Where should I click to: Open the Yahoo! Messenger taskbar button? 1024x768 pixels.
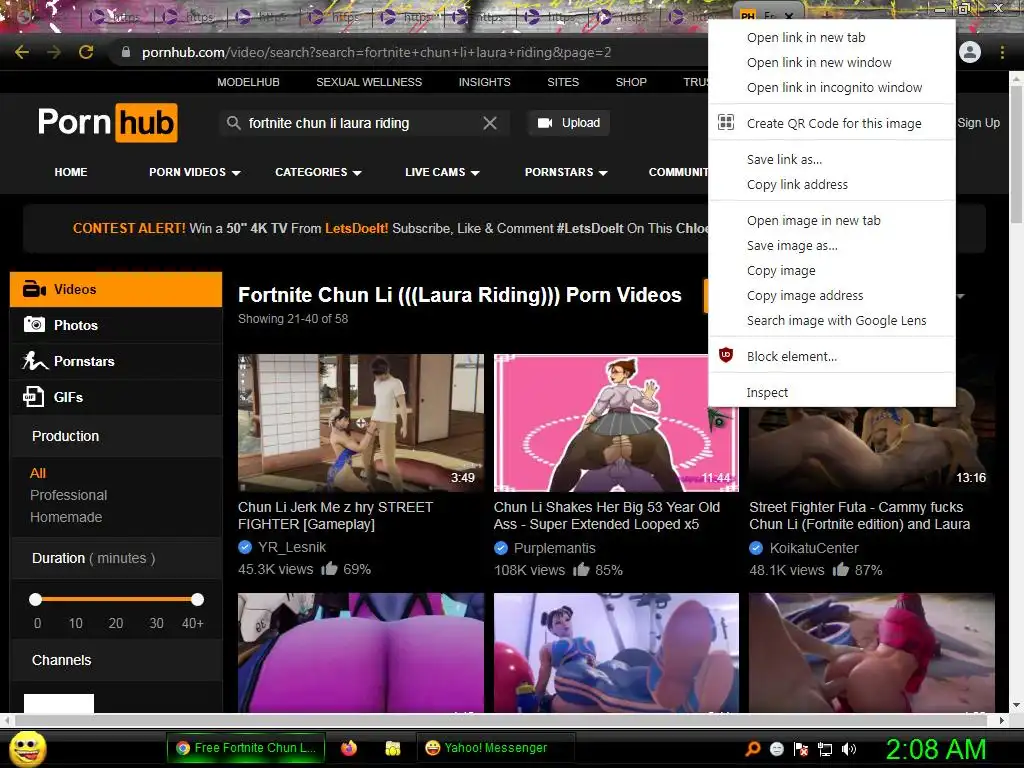tap(496, 748)
